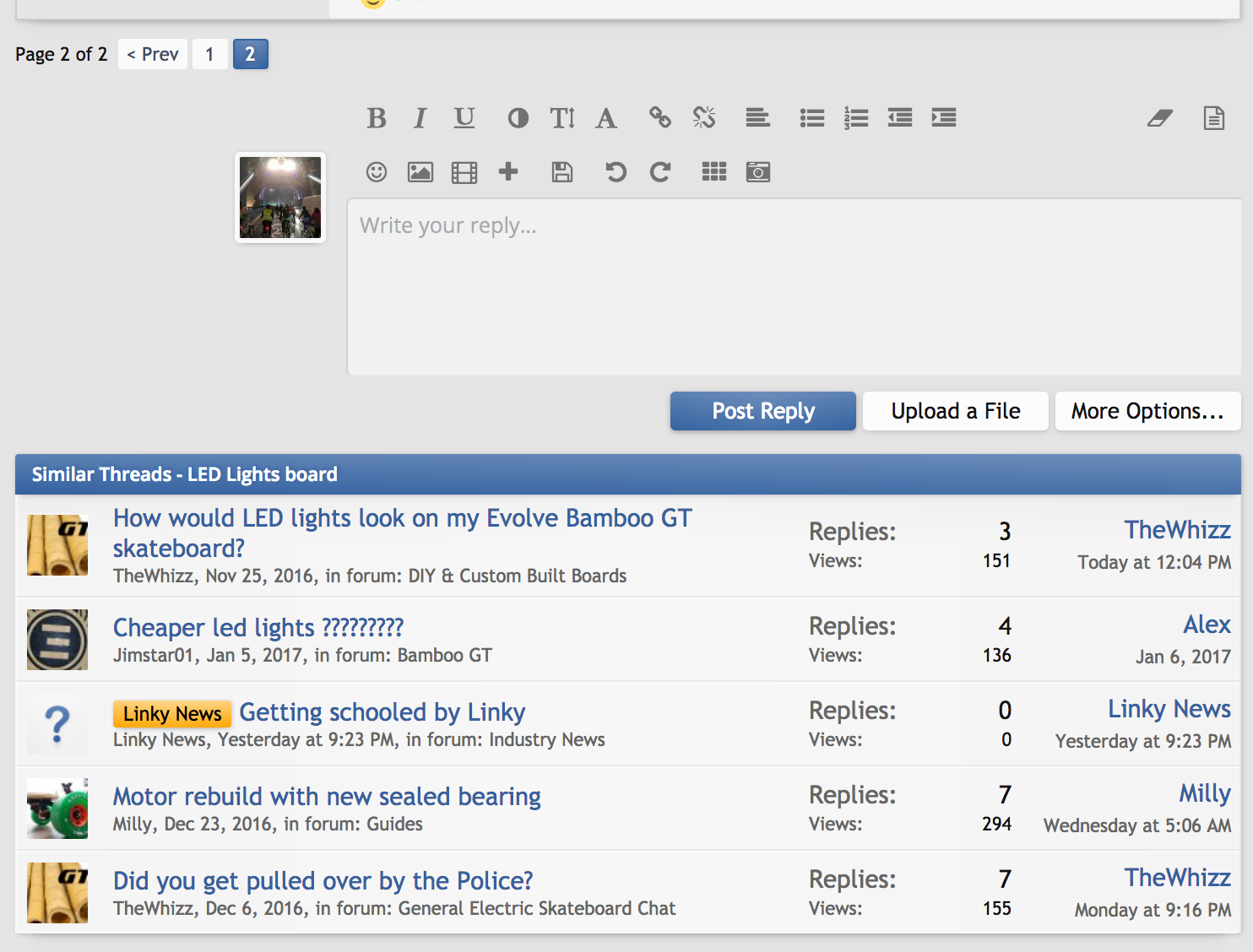Viewport: 1253px width, 952px height.
Task: Insert media using the film icon
Action: pos(464,172)
